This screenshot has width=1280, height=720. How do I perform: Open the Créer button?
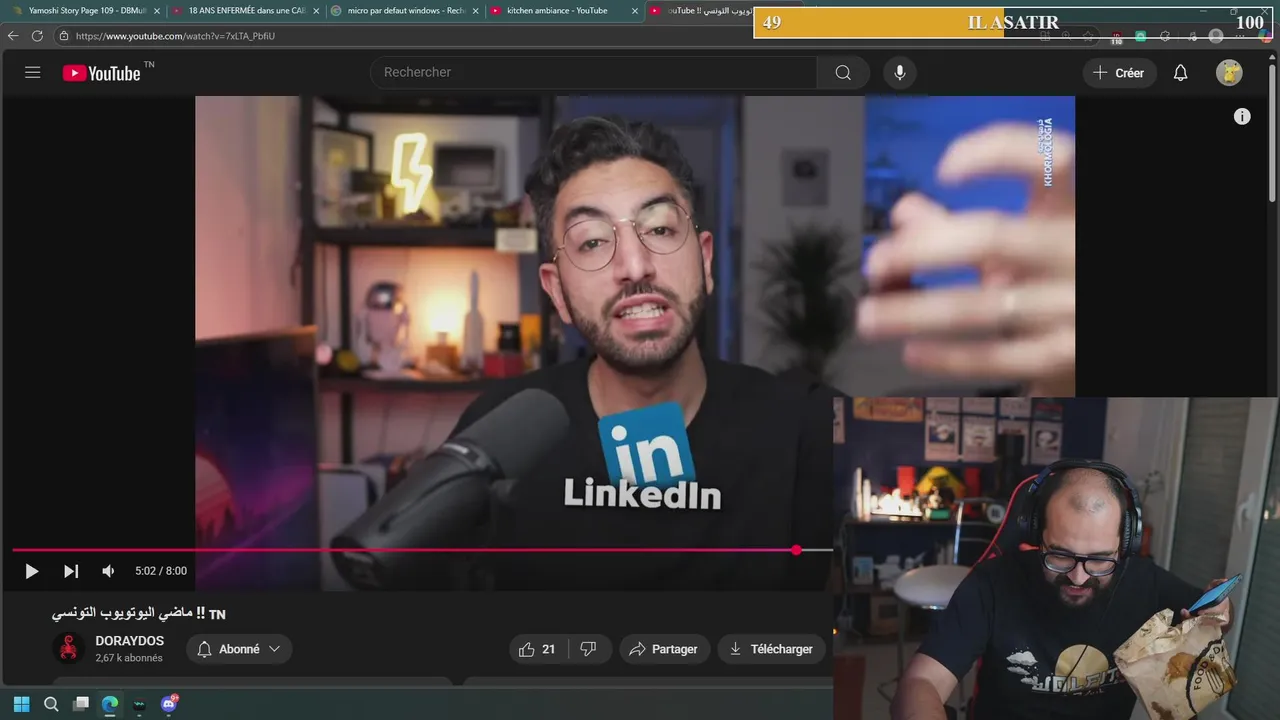tap(1119, 73)
